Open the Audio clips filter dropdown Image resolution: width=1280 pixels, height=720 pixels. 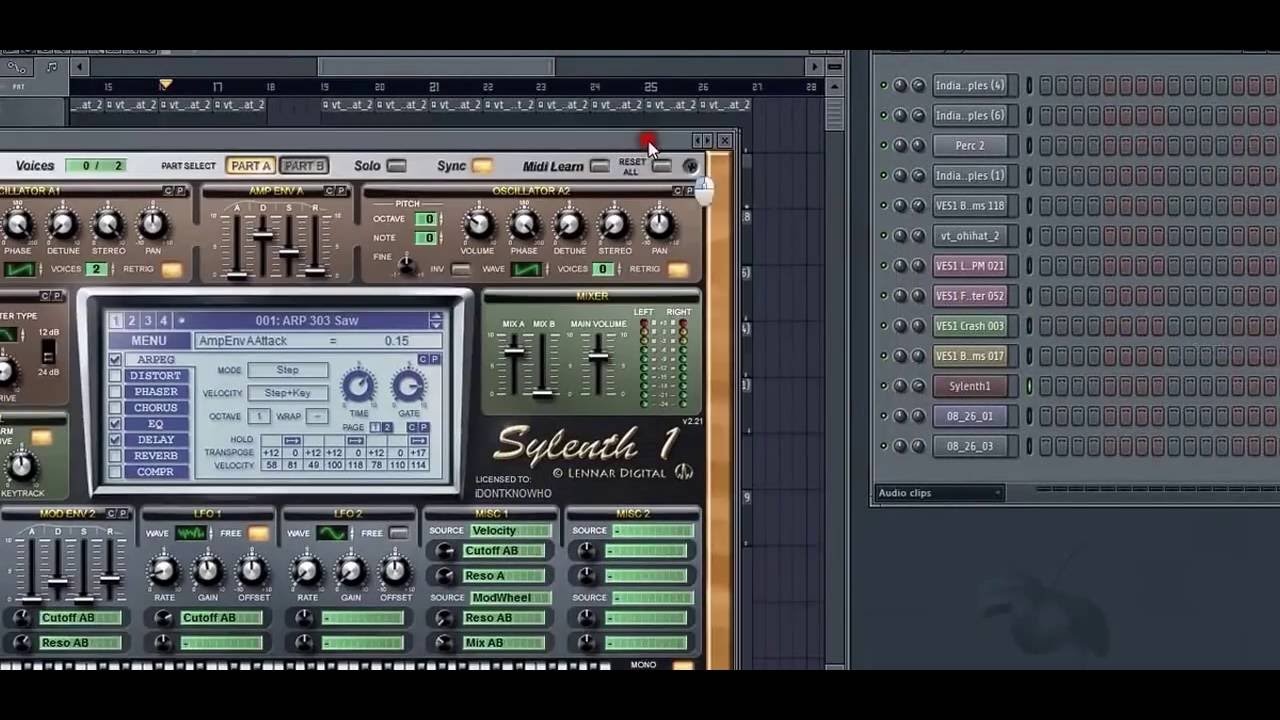pos(939,493)
